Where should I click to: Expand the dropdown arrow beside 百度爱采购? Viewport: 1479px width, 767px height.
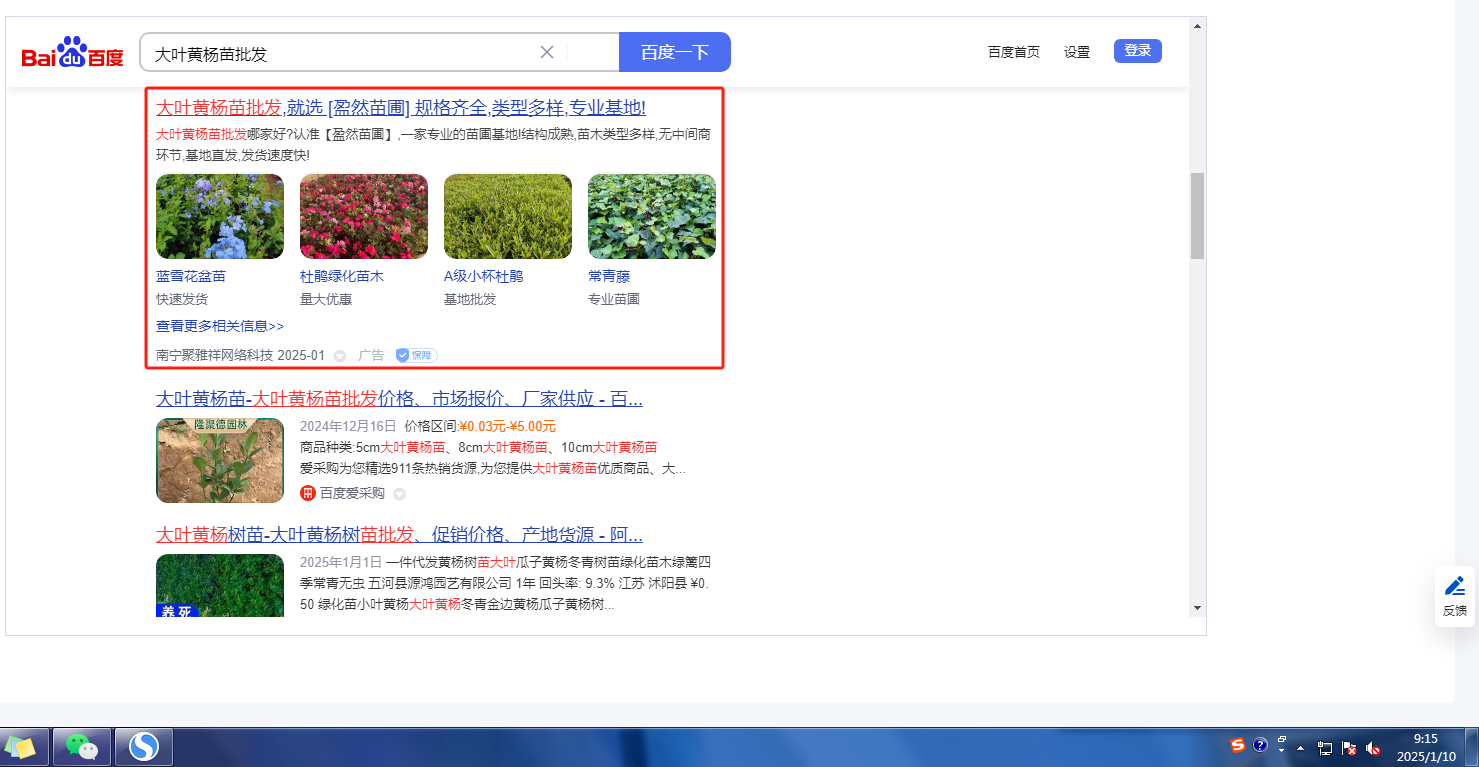click(x=399, y=494)
